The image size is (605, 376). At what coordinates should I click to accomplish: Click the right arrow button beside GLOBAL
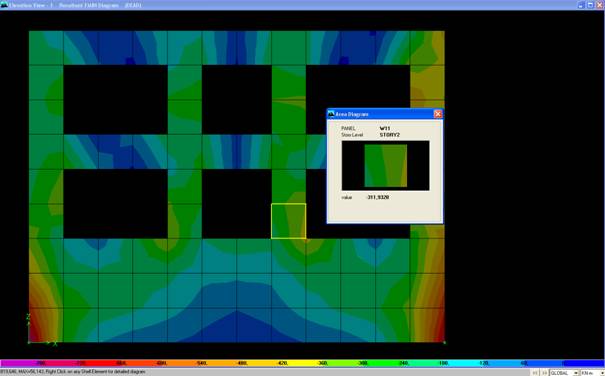point(544,373)
